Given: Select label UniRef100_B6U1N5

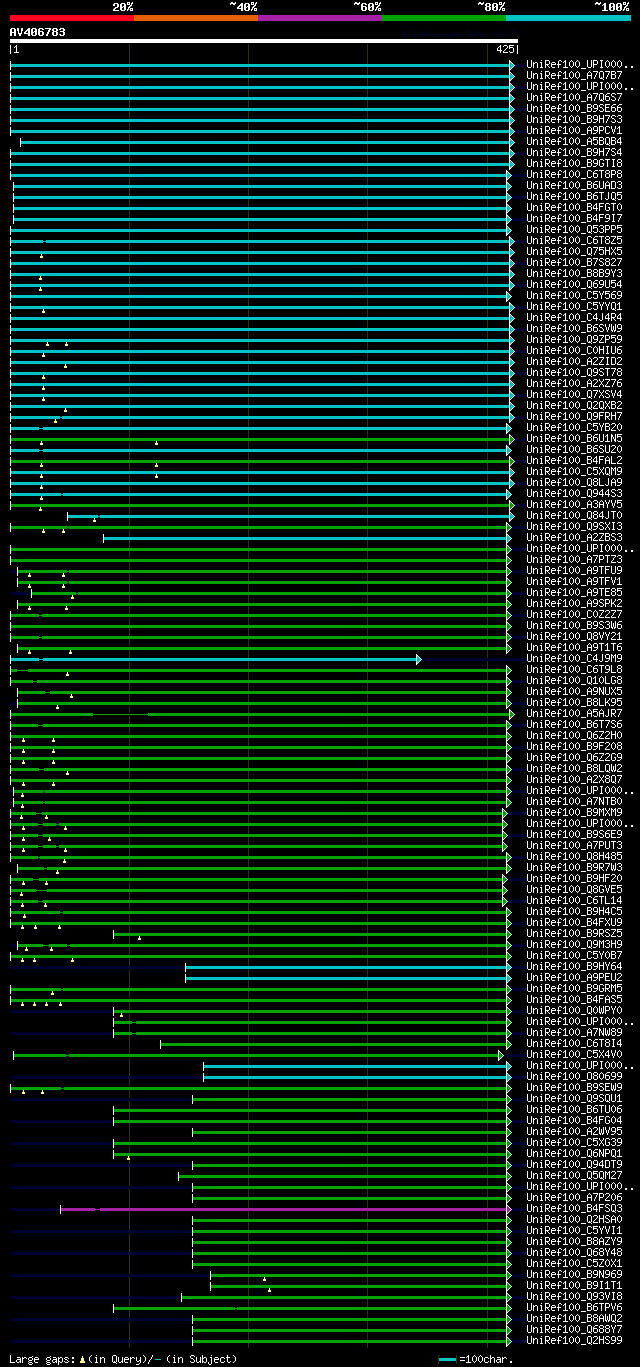Looking at the screenshot, I should (574, 439).
